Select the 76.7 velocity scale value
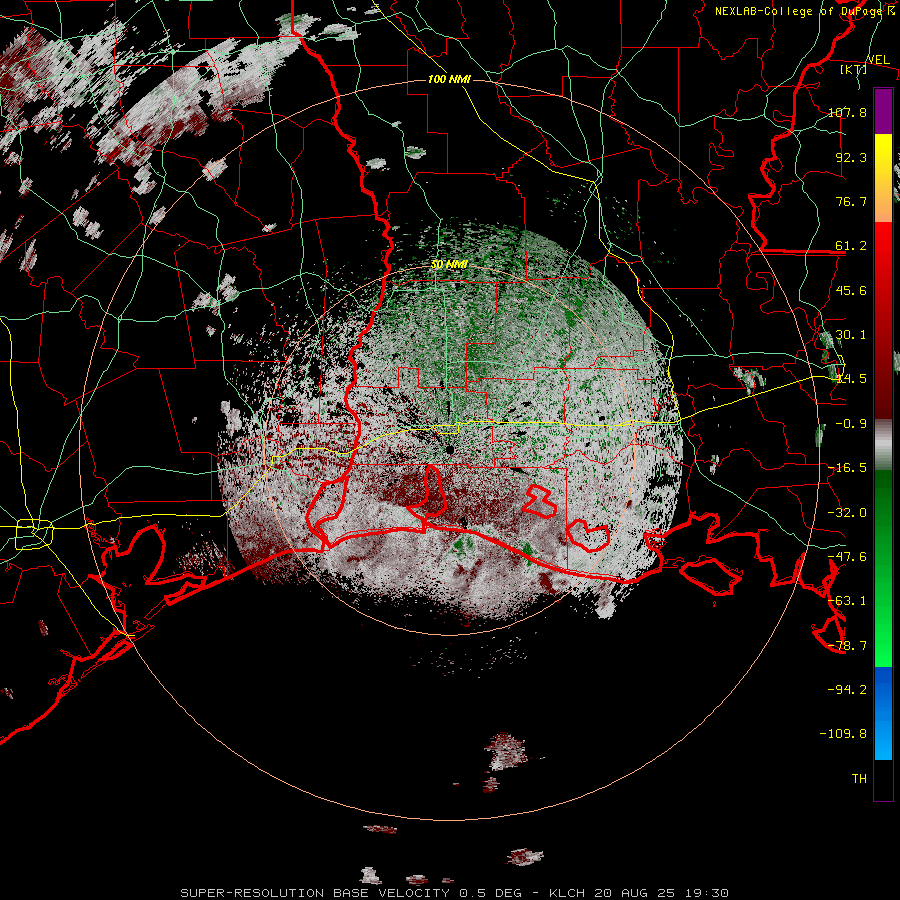This screenshot has width=900, height=900. [x=851, y=201]
